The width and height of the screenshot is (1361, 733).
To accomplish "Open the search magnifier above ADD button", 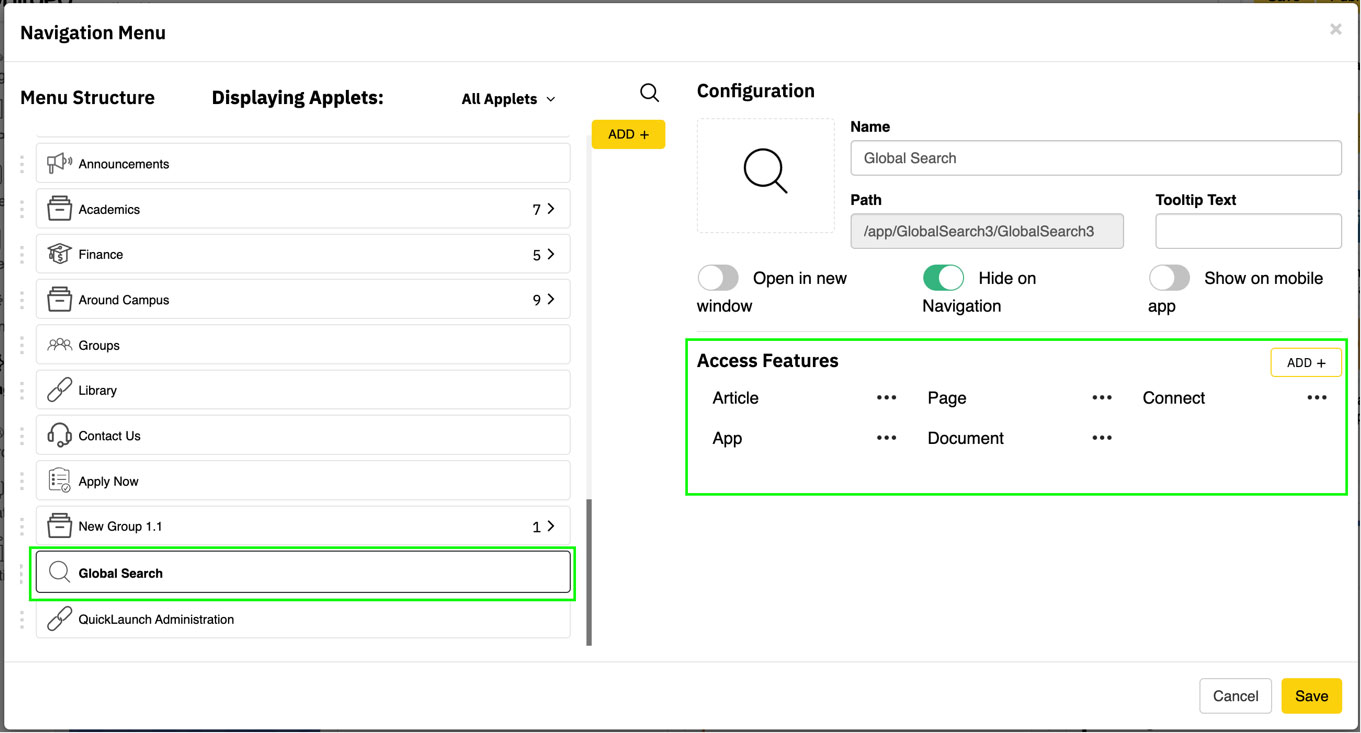I will pyautogui.click(x=650, y=92).
